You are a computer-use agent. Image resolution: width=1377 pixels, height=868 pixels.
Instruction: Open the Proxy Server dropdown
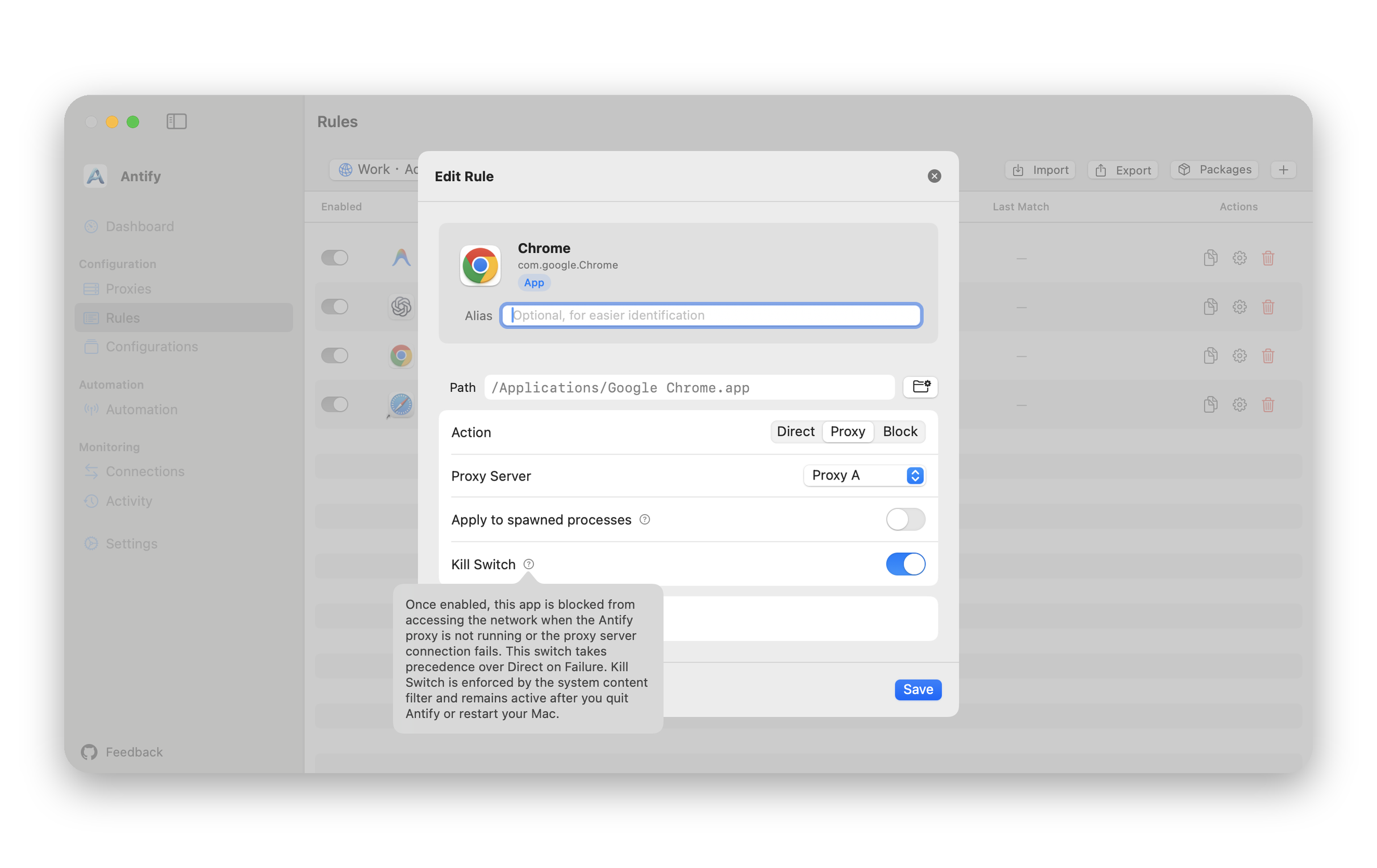[x=863, y=475]
